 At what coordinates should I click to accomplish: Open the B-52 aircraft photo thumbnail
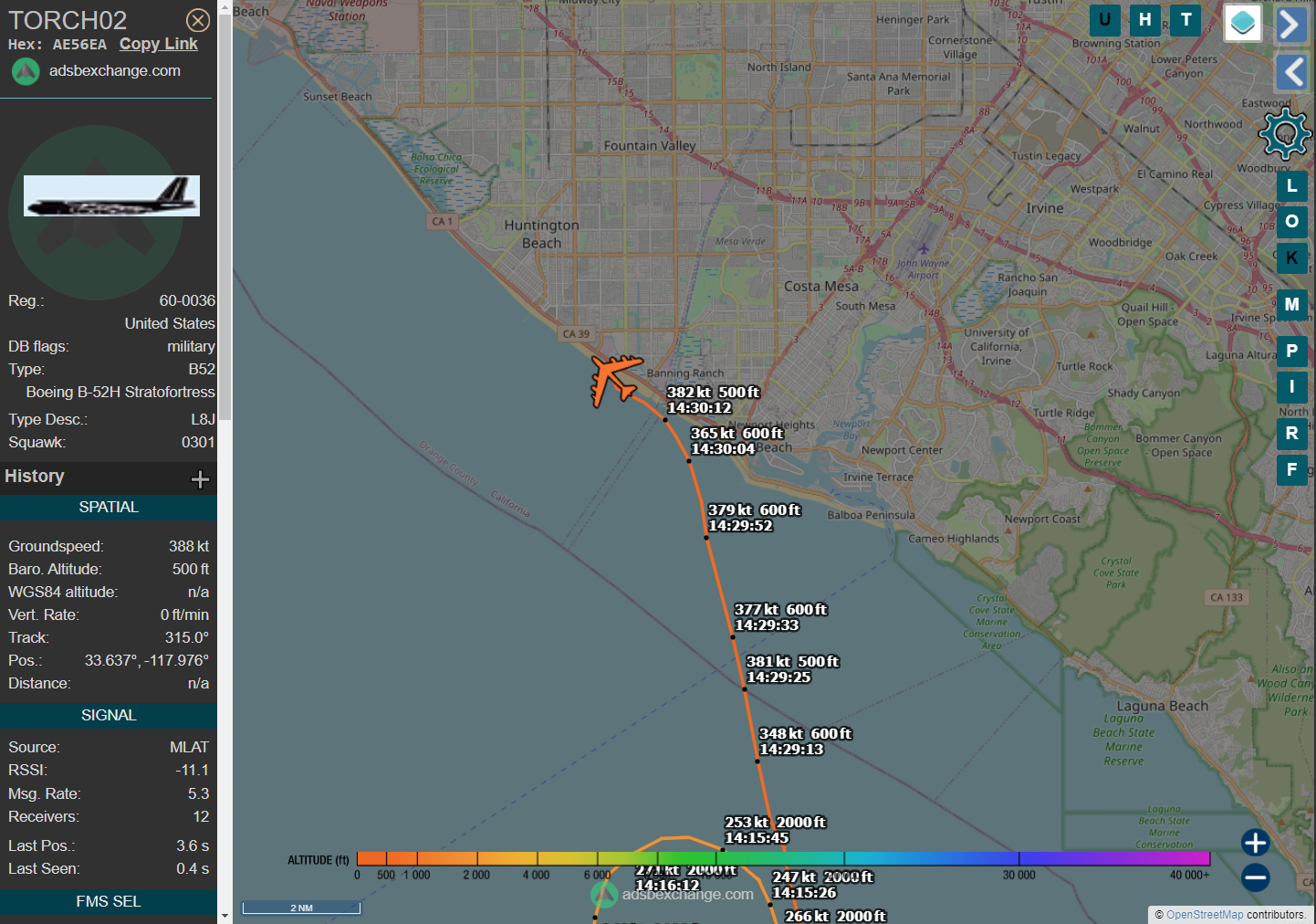tap(111, 195)
